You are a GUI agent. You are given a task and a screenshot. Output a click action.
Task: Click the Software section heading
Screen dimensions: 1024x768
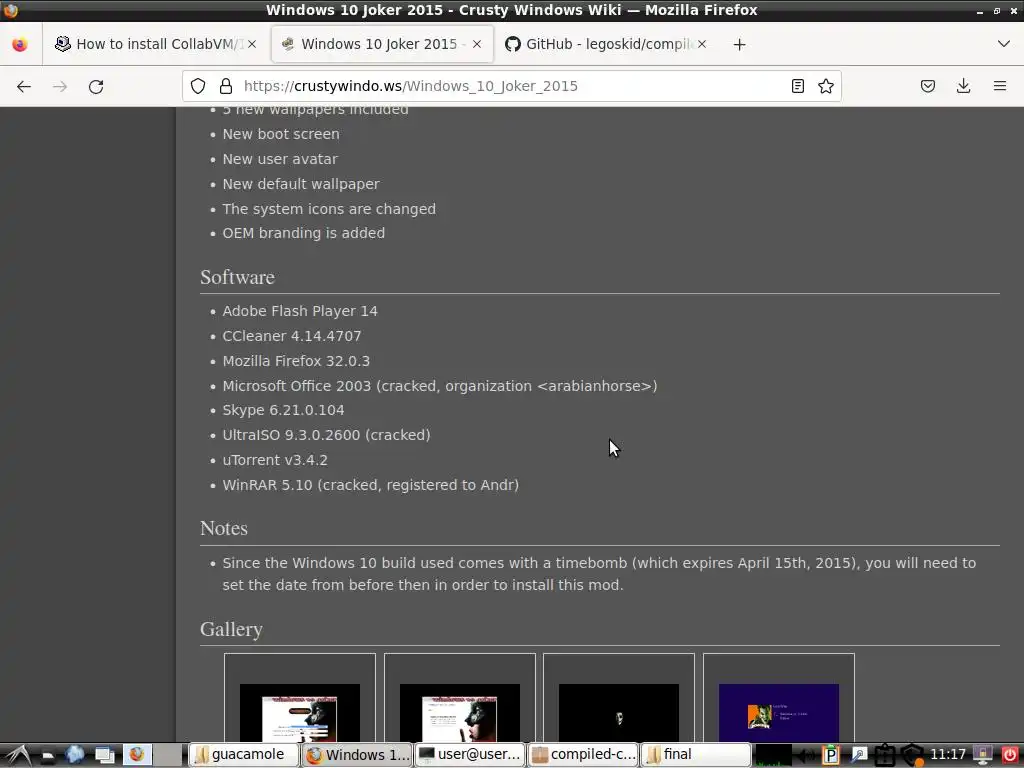point(237,278)
